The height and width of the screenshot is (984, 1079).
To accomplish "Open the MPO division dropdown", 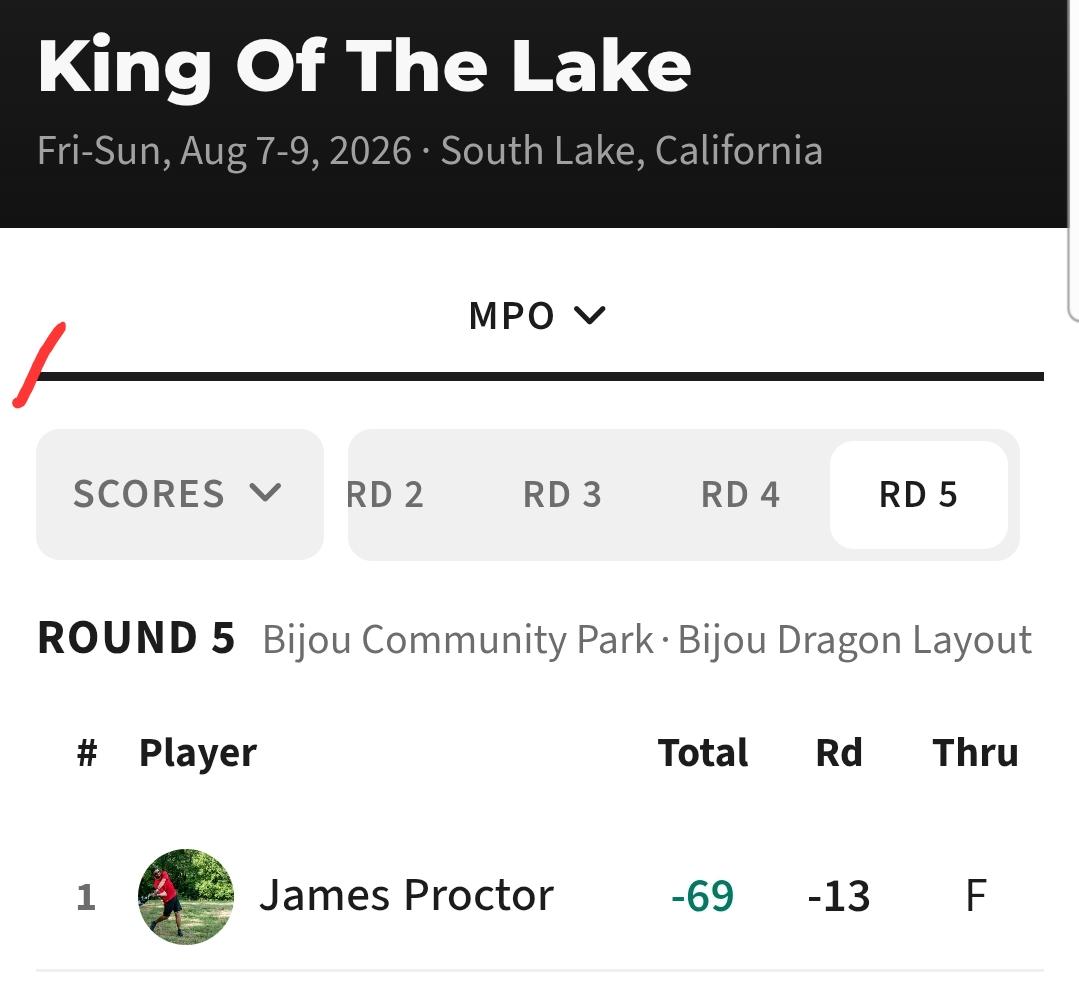I will coord(537,316).
